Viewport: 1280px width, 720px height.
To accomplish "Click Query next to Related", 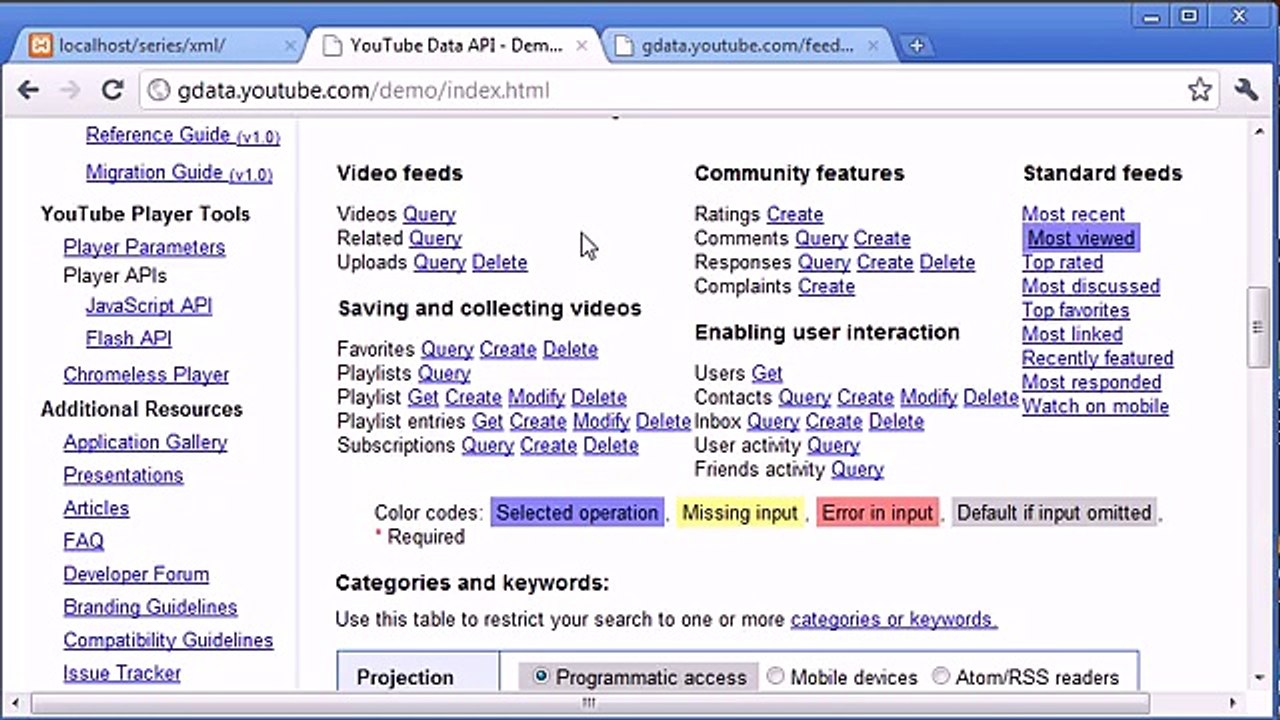I will pos(435,238).
